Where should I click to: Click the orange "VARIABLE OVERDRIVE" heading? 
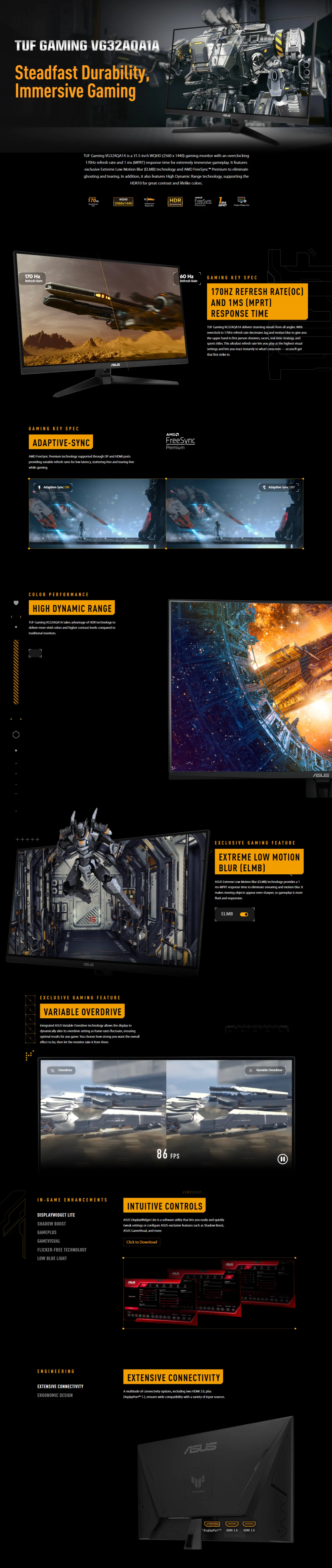tap(82, 1012)
